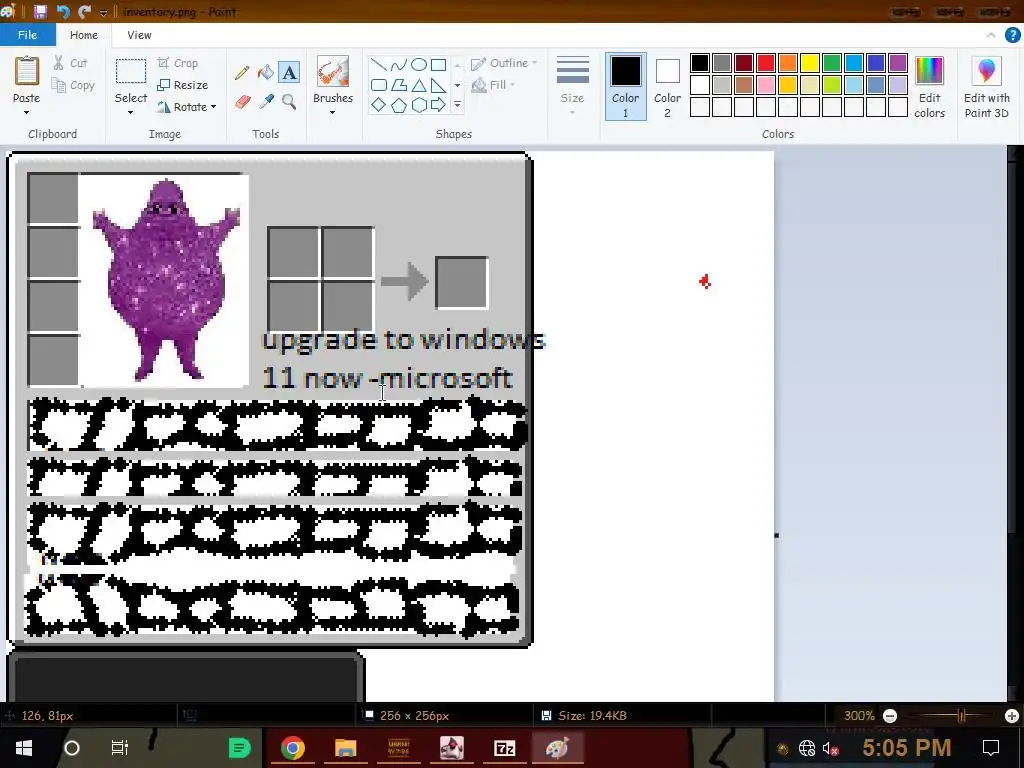Choose the Pentagon shape
Screen dimensions: 1024x768
pyautogui.click(x=398, y=104)
